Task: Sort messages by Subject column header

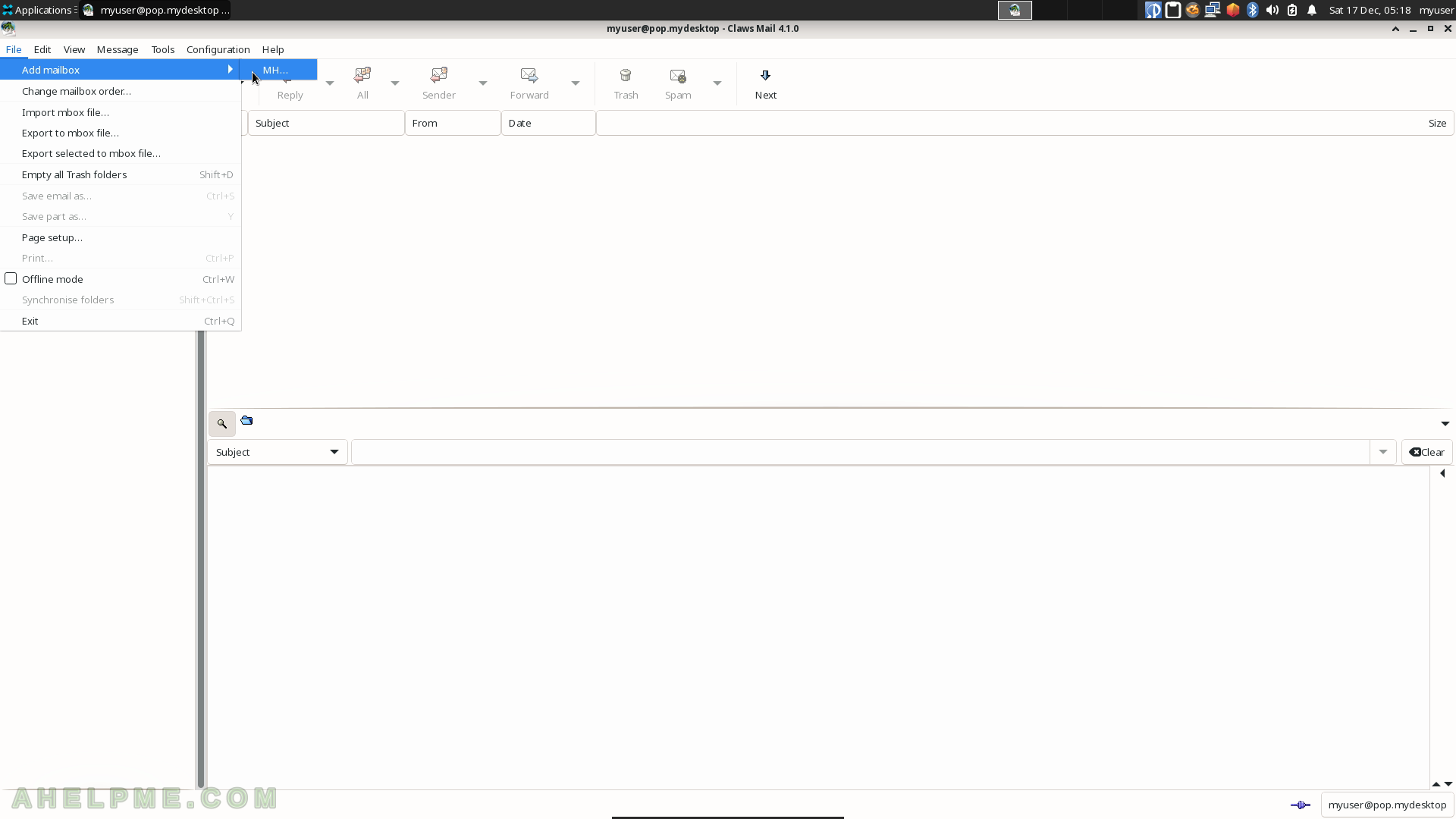Action: [326, 123]
